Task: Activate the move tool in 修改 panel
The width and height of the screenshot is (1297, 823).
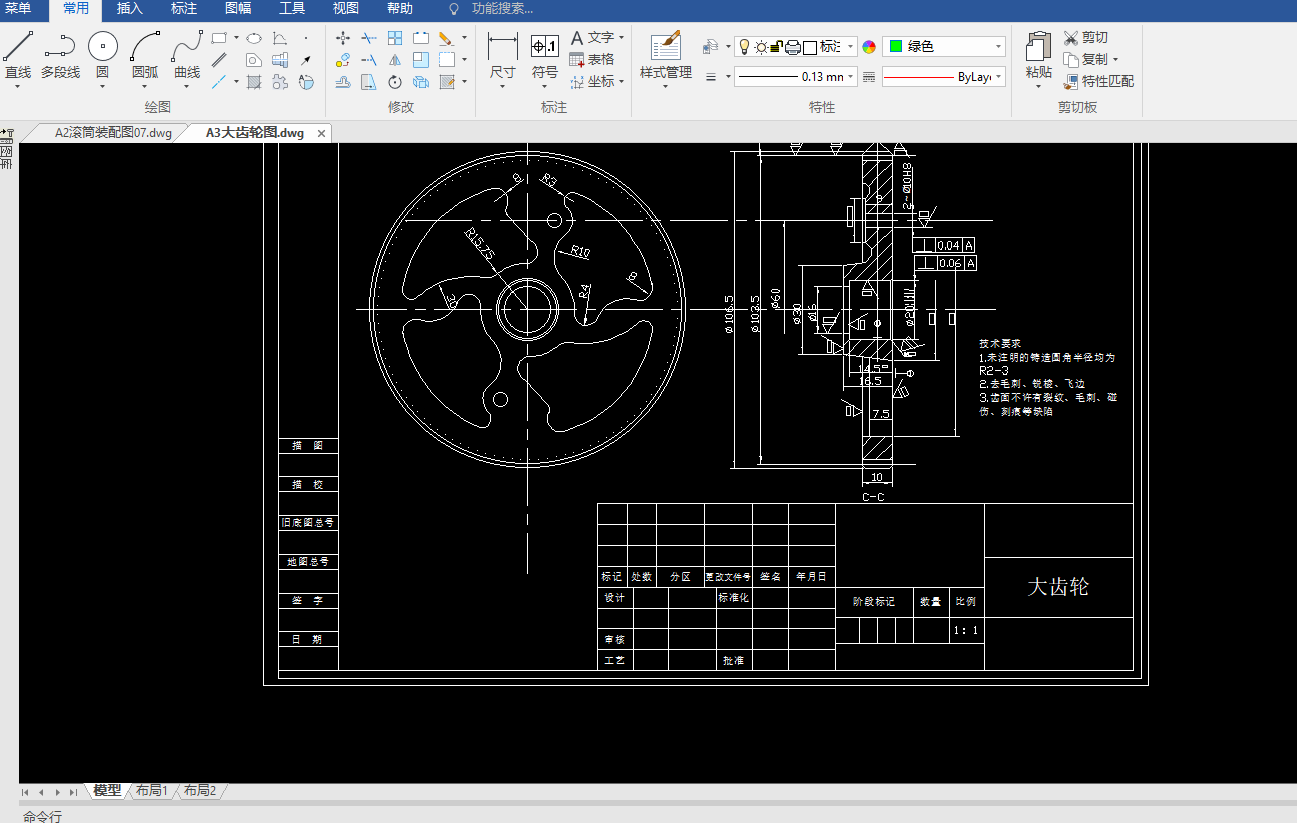Action: (x=343, y=38)
